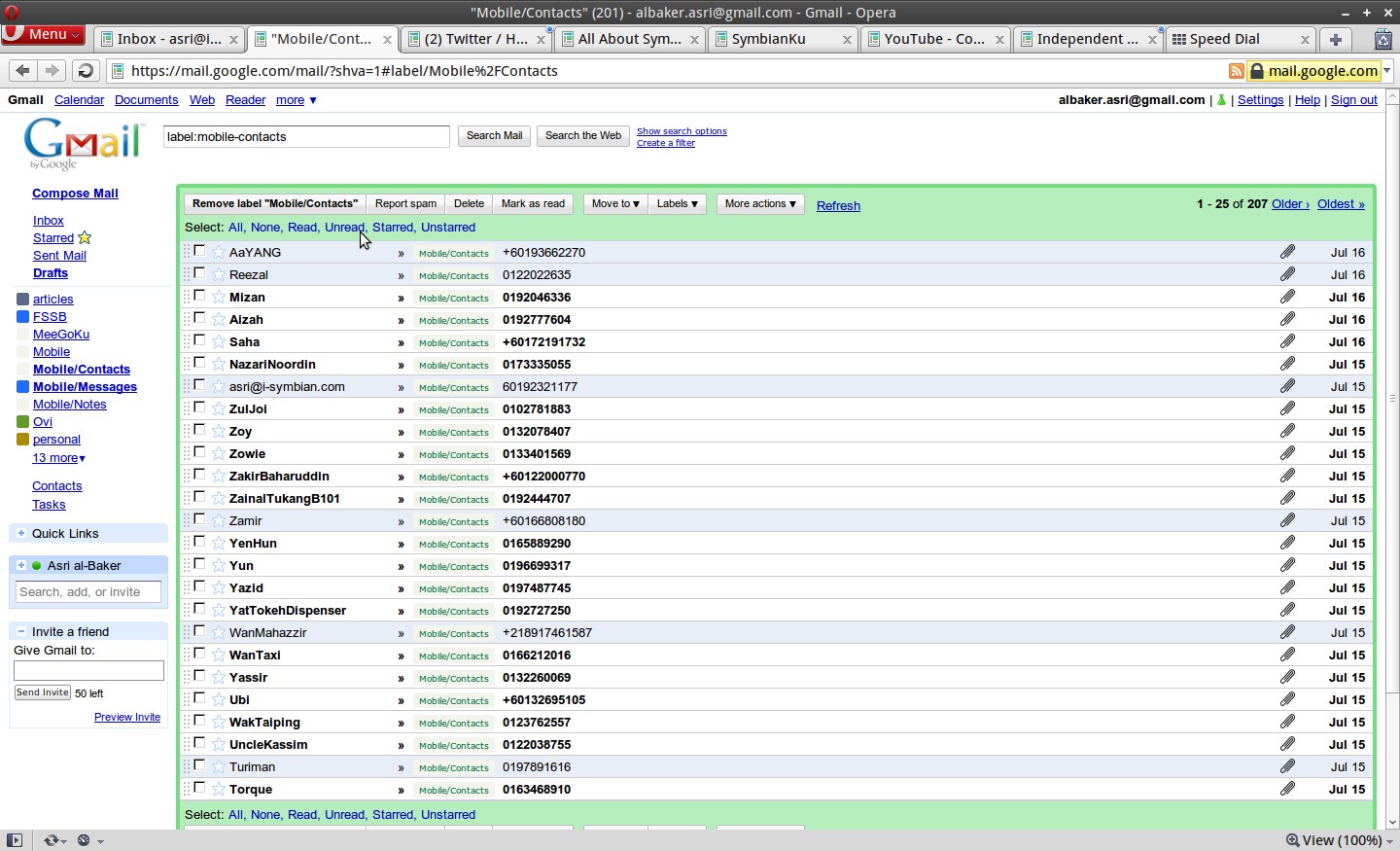Screen dimensions: 1400x851
Task: Tick the checkbox for YatTokehDispenser
Action: pyautogui.click(x=199, y=609)
